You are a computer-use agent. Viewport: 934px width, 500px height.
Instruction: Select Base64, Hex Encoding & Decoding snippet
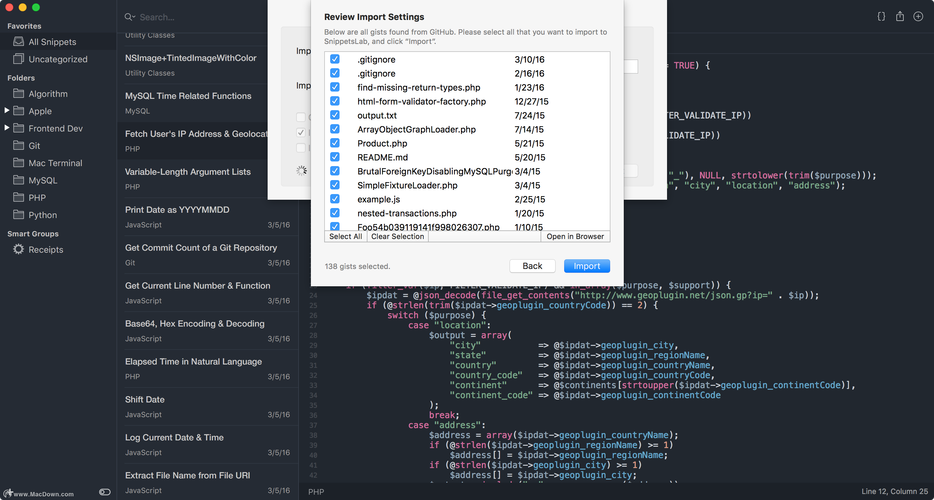207,331
